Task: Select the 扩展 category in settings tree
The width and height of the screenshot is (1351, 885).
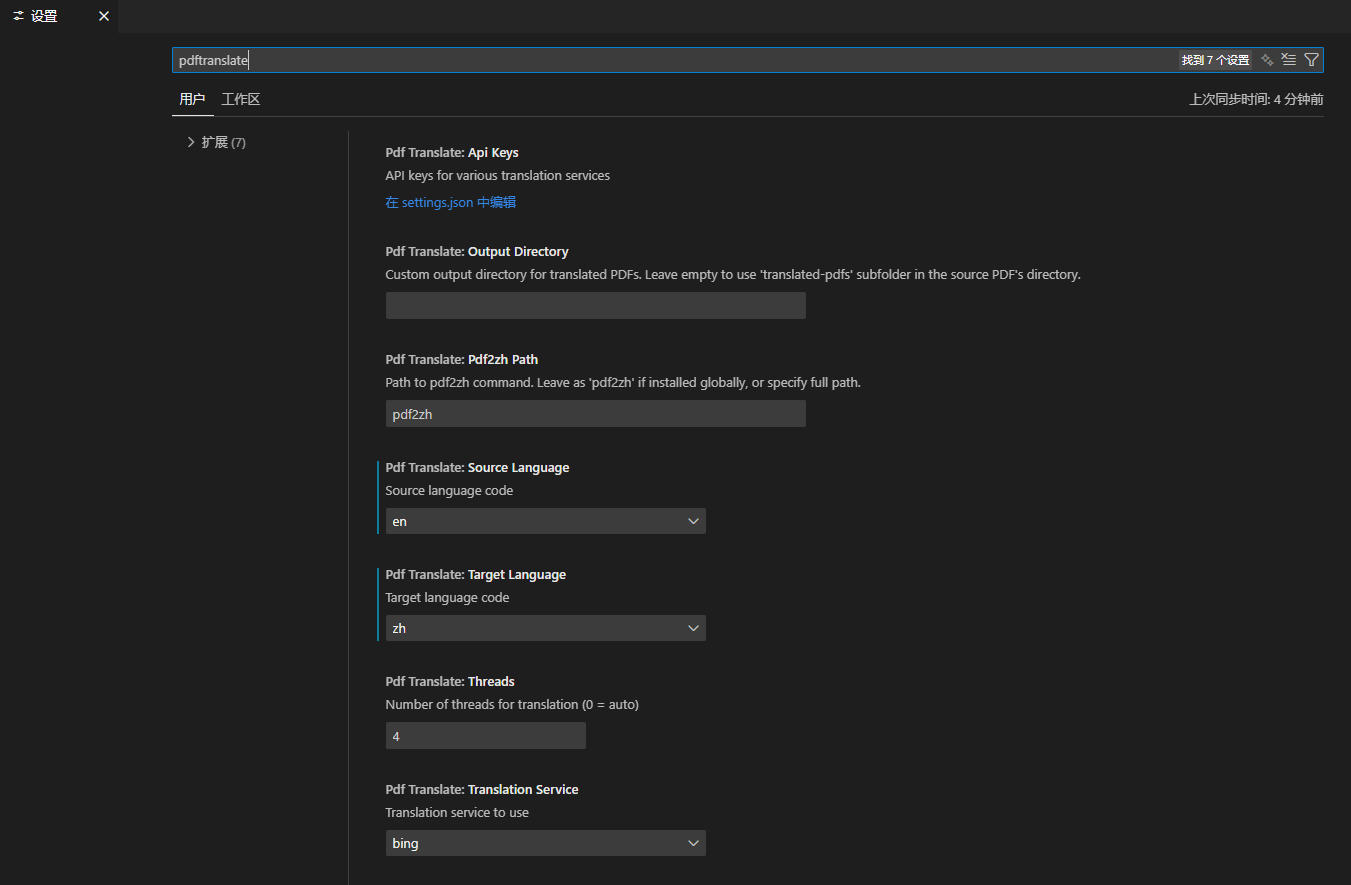Action: tap(223, 142)
